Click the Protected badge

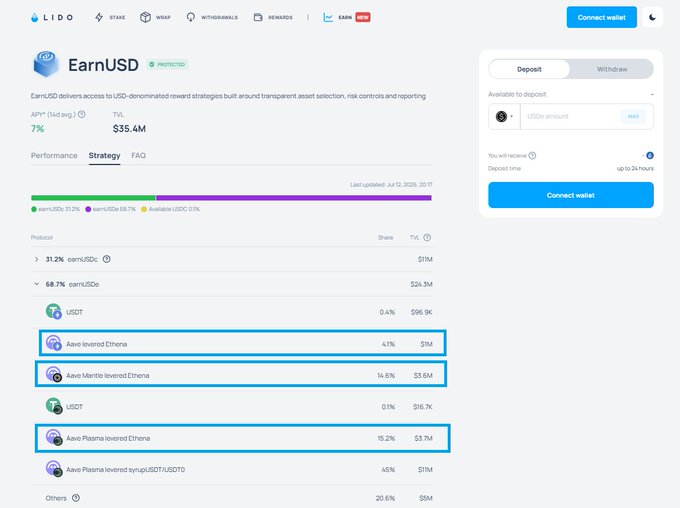click(167, 65)
